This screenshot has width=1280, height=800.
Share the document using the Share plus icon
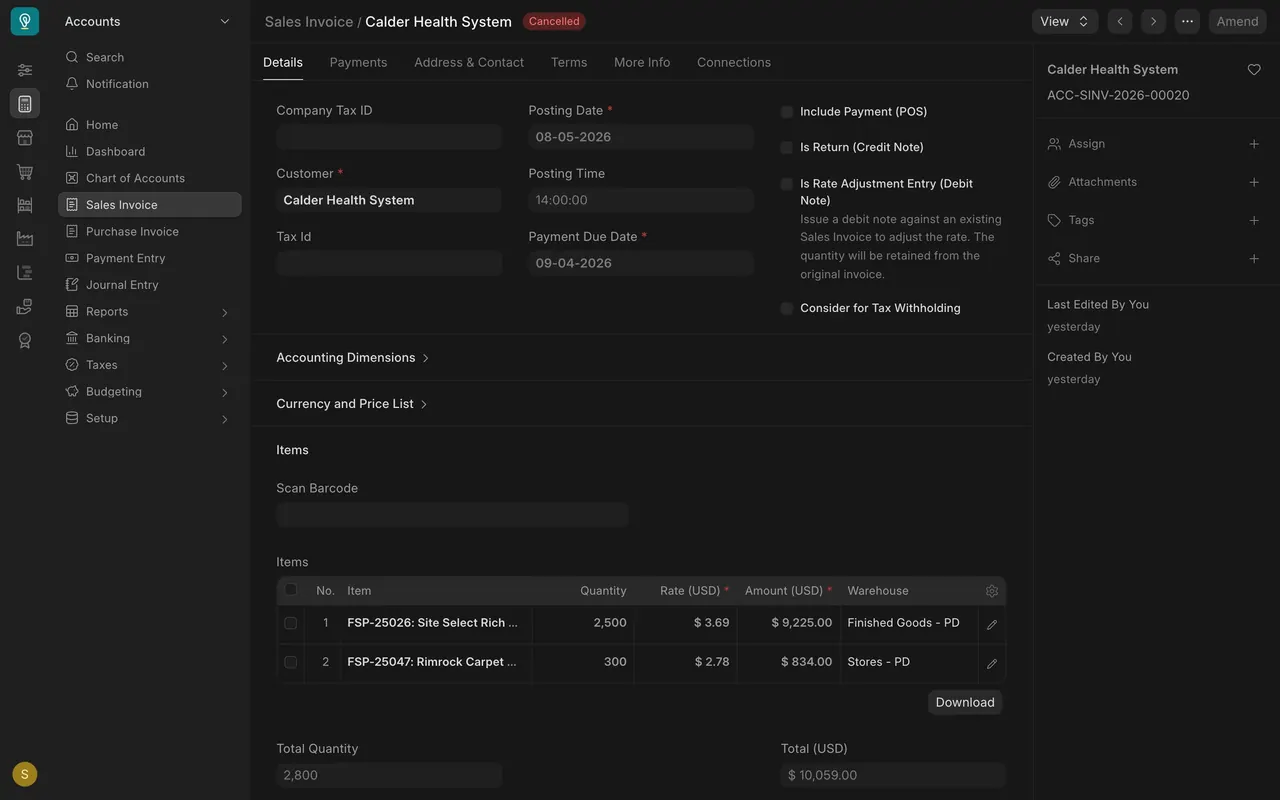[x=1254, y=258]
